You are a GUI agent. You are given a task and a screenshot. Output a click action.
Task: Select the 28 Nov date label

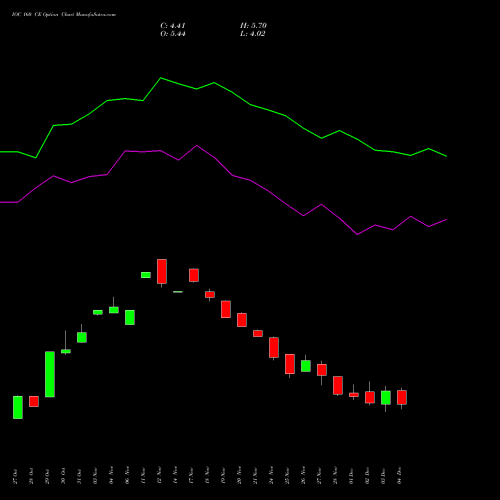(335, 476)
